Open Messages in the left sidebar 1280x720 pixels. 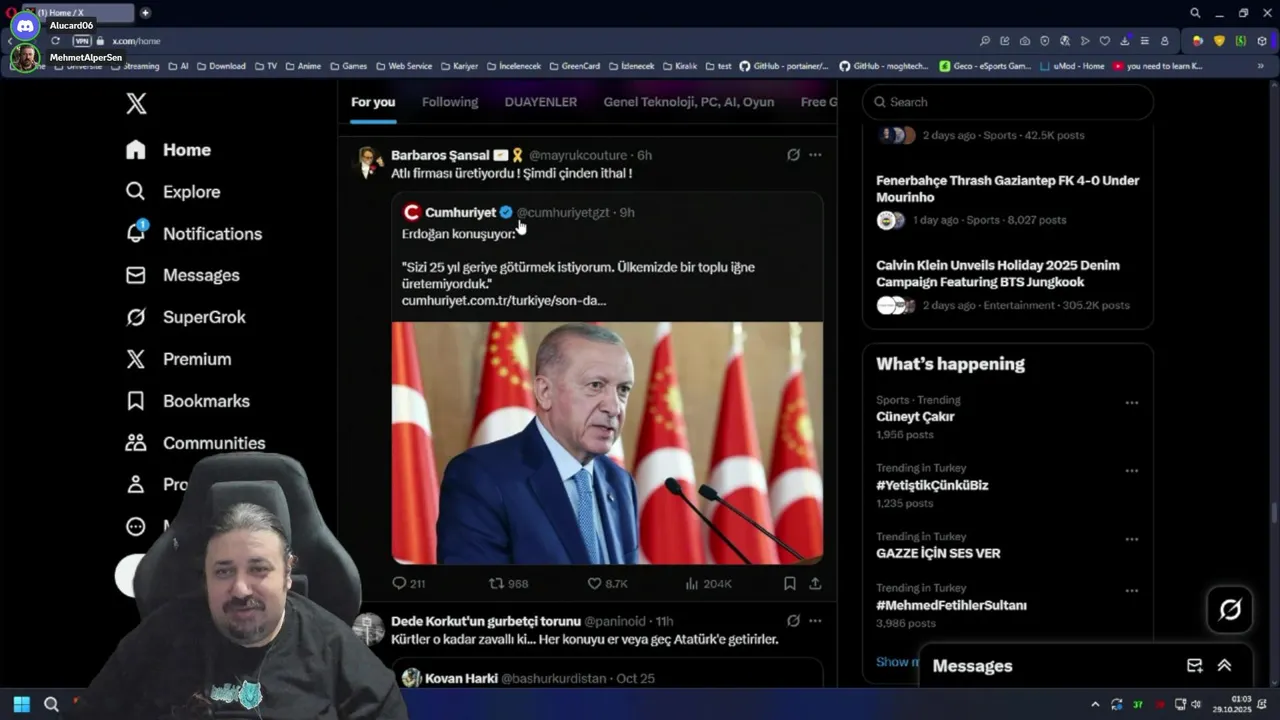(x=182, y=275)
